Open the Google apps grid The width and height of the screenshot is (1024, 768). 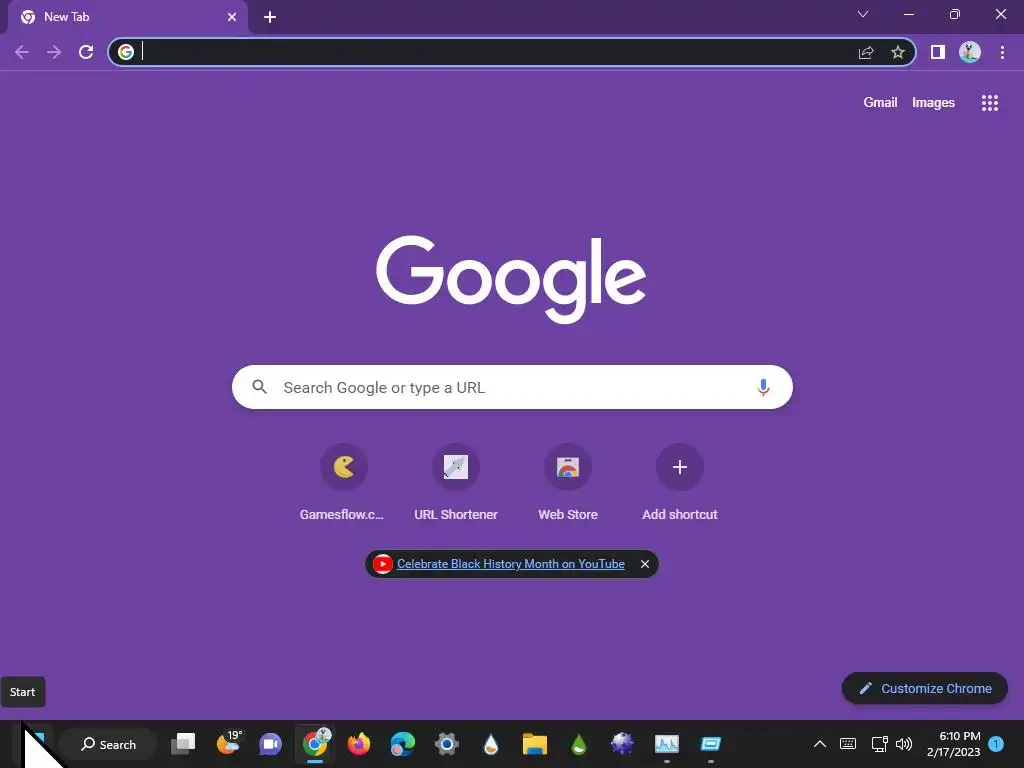(990, 103)
